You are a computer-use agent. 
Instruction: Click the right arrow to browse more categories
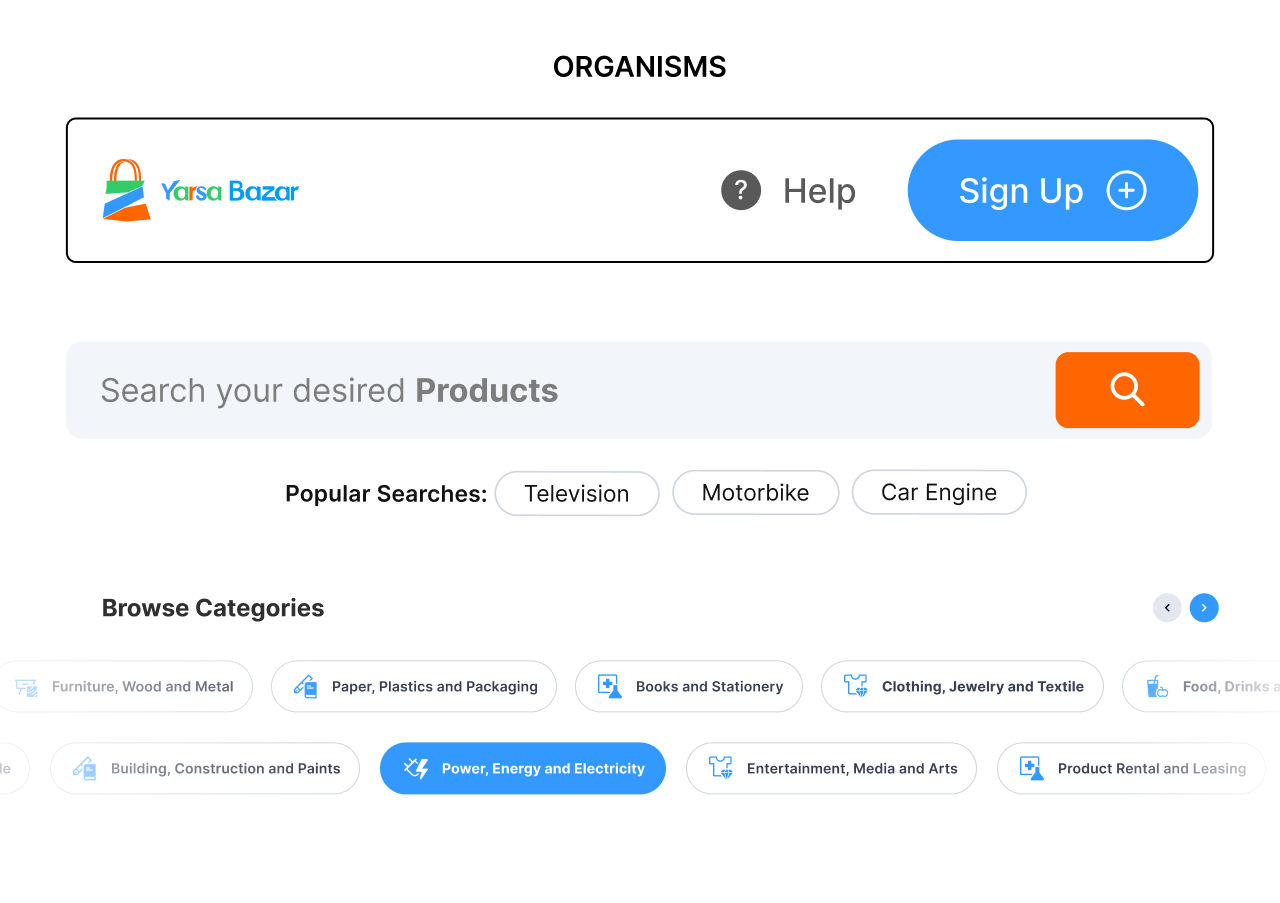click(x=1204, y=608)
